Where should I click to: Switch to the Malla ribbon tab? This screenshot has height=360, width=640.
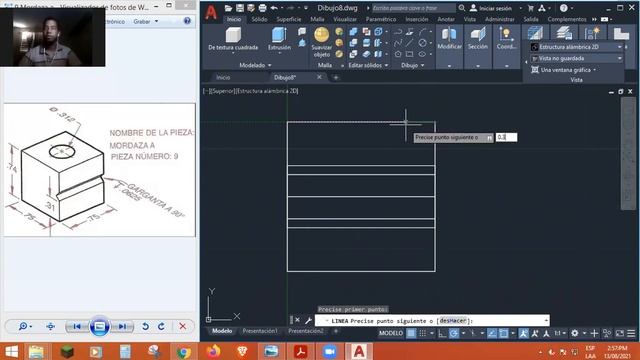[x=317, y=19]
